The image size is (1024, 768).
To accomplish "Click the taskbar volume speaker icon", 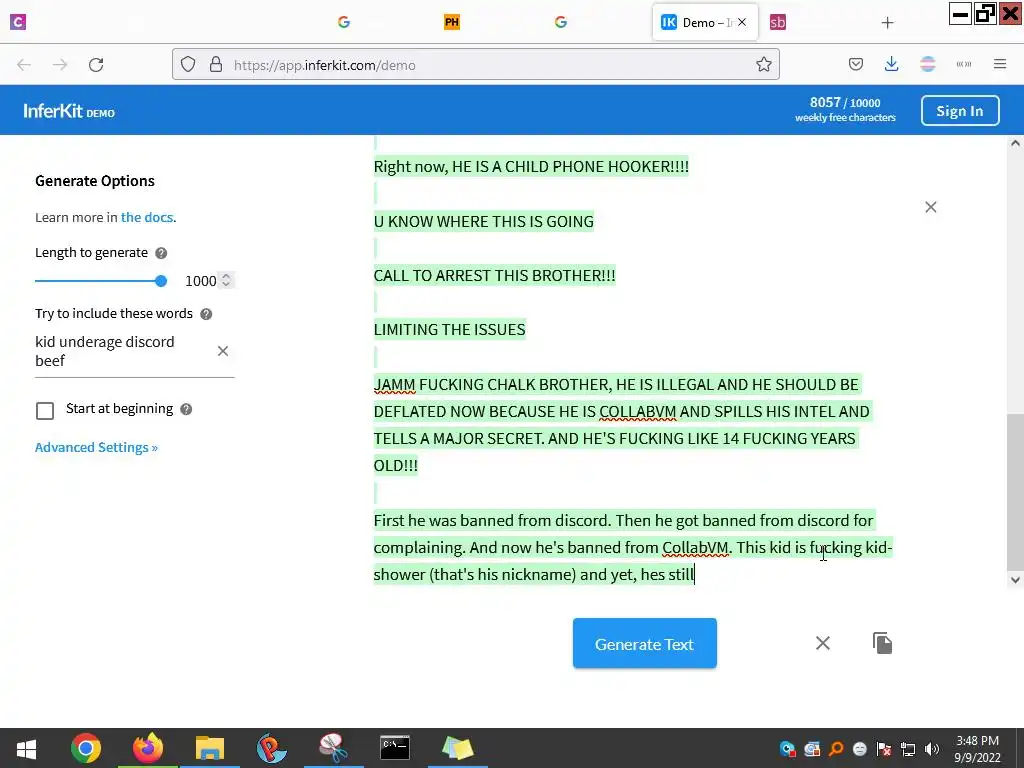I will point(932,749).
